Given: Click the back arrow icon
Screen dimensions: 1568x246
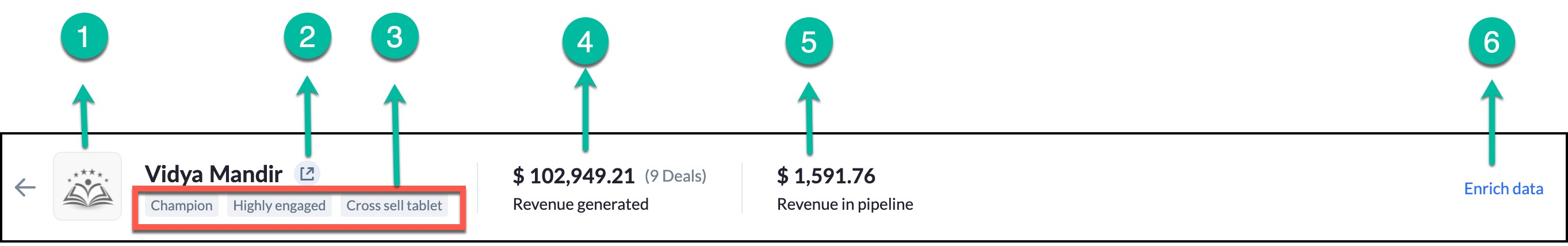Looking at the screenshot, I should [25, 187].
